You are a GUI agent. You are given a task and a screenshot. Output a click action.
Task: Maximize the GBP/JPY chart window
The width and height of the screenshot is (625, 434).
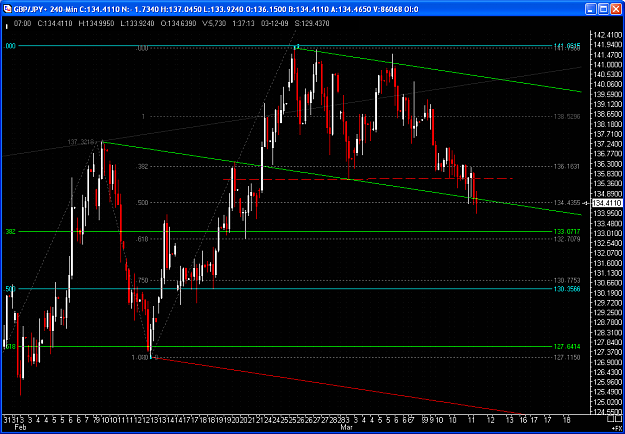pos(602,8)
